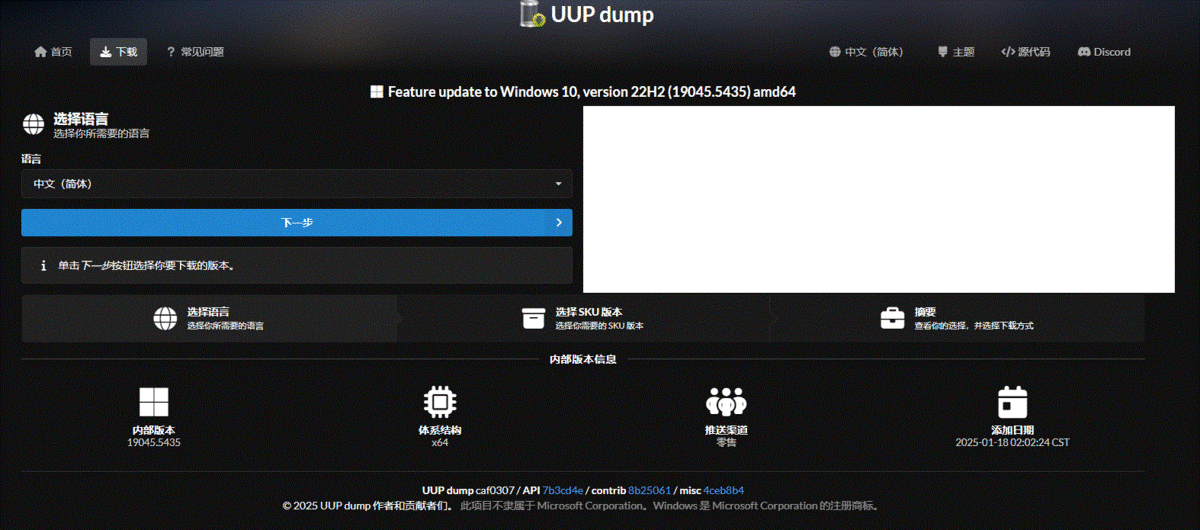Click the chevron arrow on 下一步 button
1200x530 pixels.
(559, 222)
